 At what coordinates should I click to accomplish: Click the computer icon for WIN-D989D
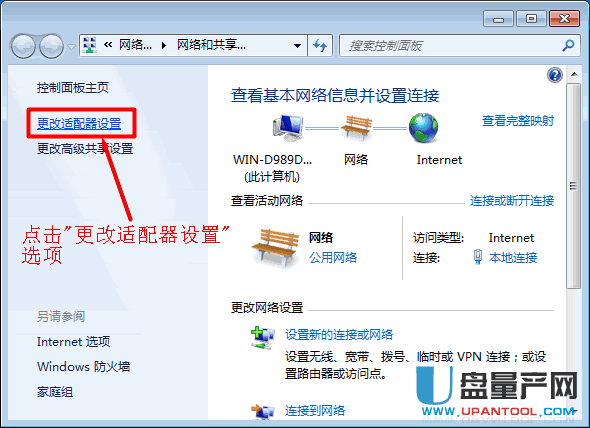pyautogui.click(x=288, y=128)
